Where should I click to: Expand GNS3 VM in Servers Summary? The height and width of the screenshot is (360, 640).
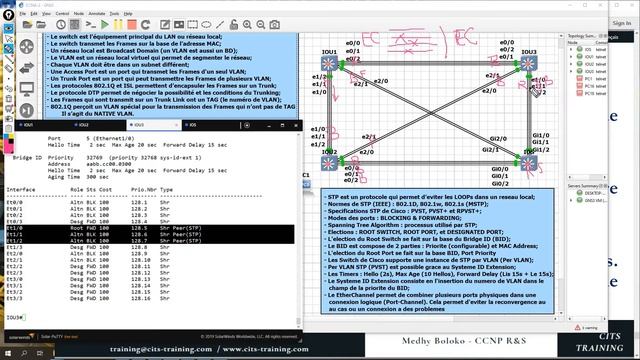571,200
